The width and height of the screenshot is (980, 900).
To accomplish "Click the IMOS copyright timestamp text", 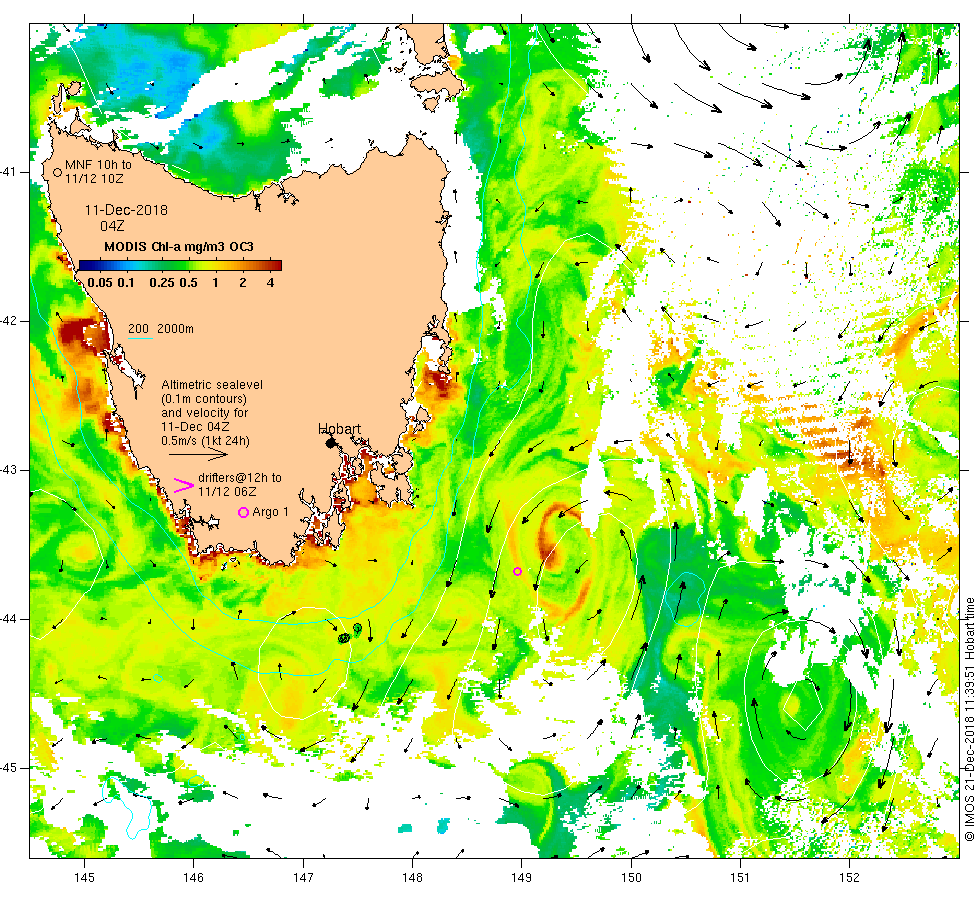I will tap(969, 719).
